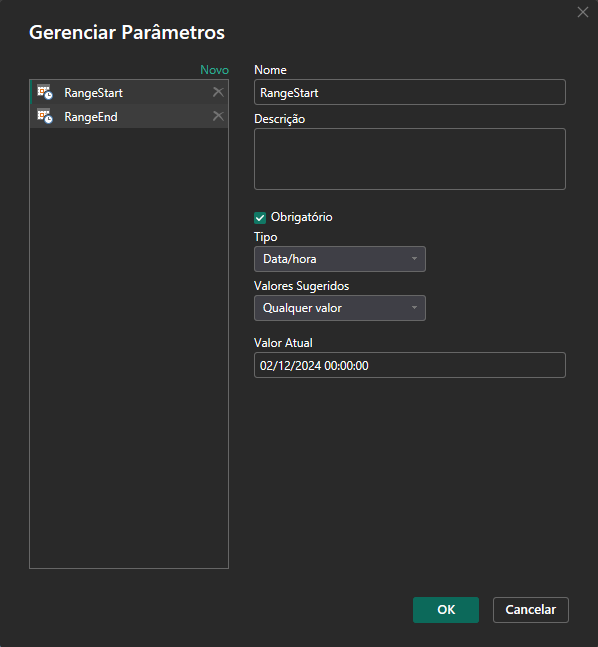Screen dimensions: 598x647
Task: Click the RangeEnd parameter date/time icon
Action: pos(45,116)
